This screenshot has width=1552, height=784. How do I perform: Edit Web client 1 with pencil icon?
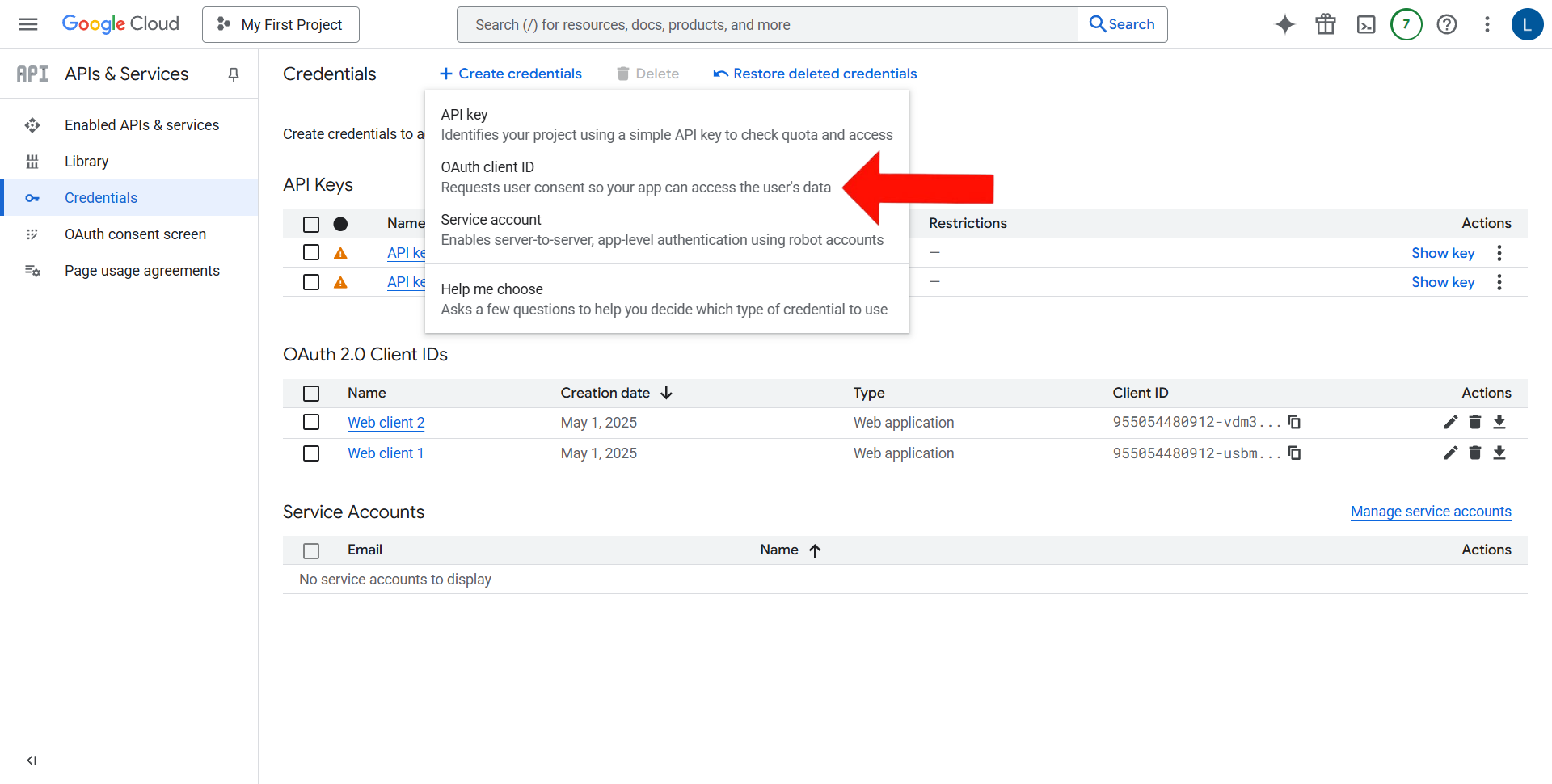point(1451,453)
